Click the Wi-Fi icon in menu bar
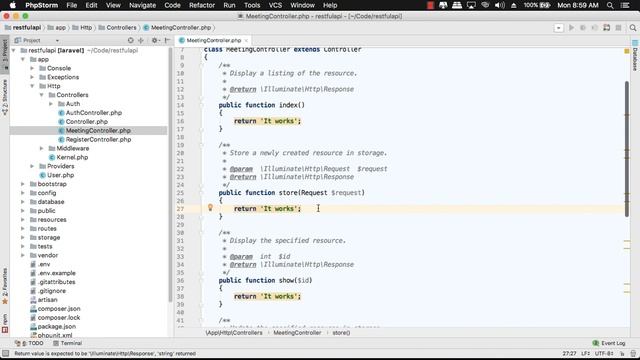This screenshot has height=360, width=640. (485, 5)
